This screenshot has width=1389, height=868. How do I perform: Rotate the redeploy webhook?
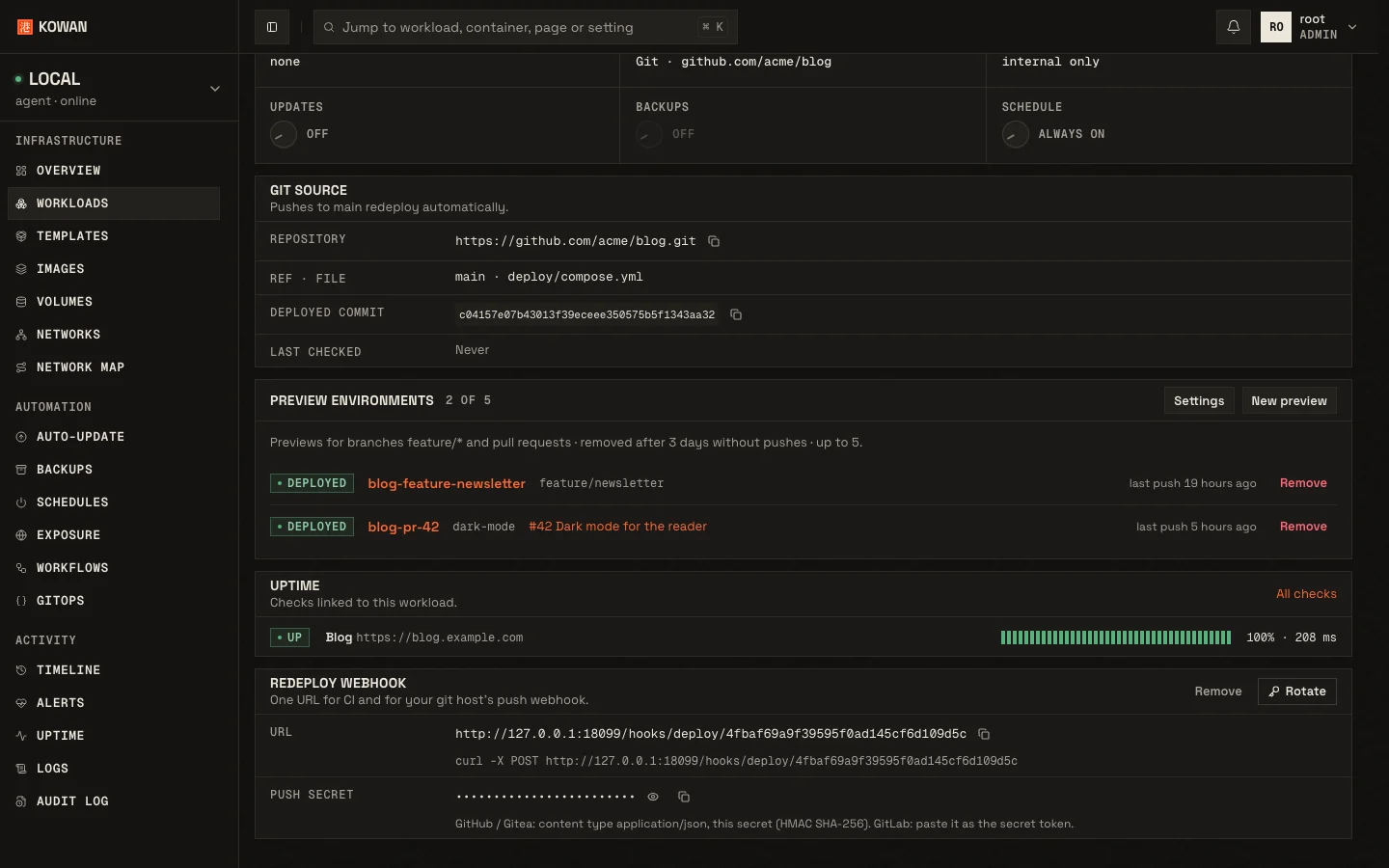coord(1297,692)
